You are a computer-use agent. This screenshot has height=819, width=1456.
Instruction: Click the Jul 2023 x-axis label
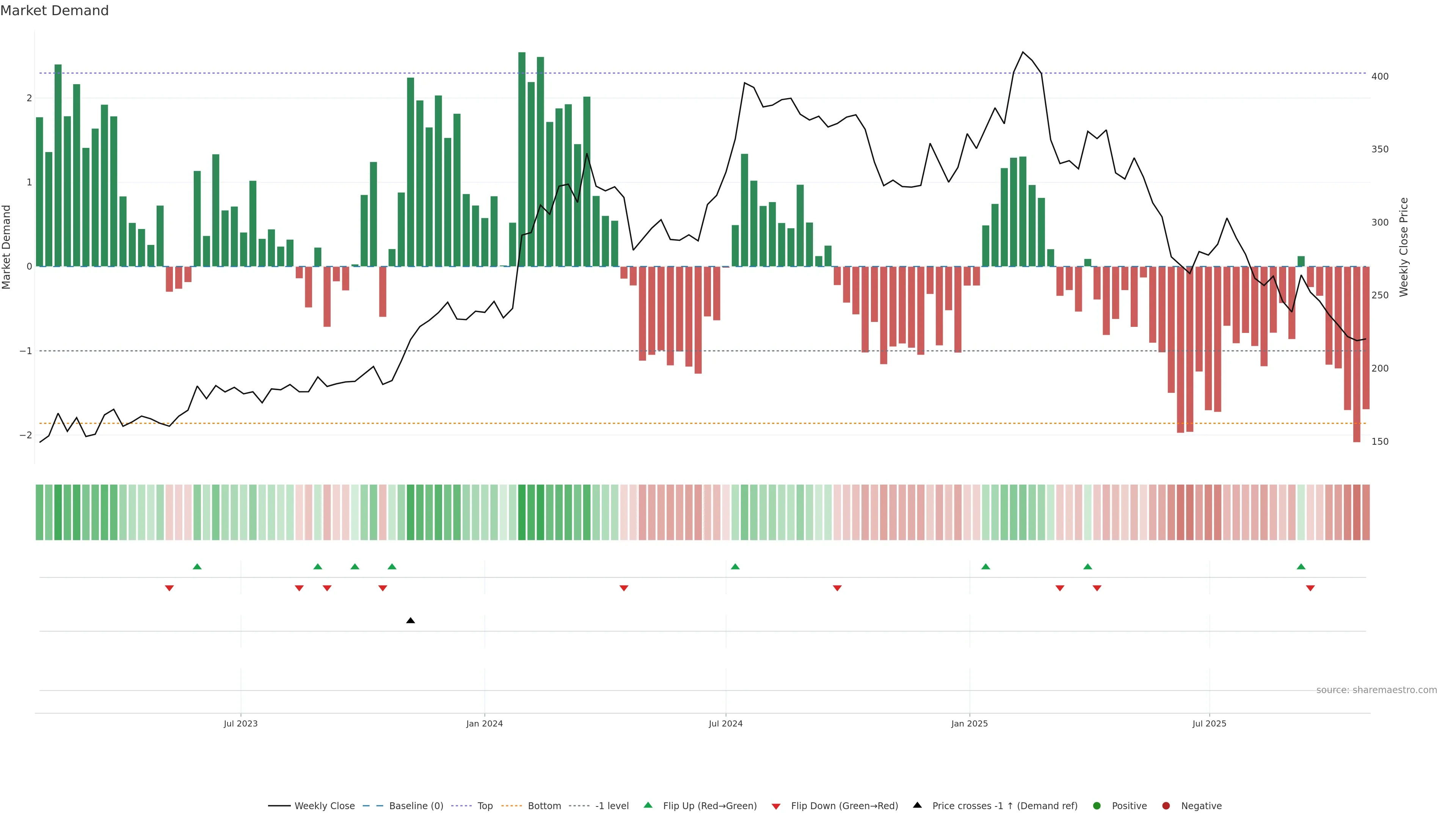(241, 723)
